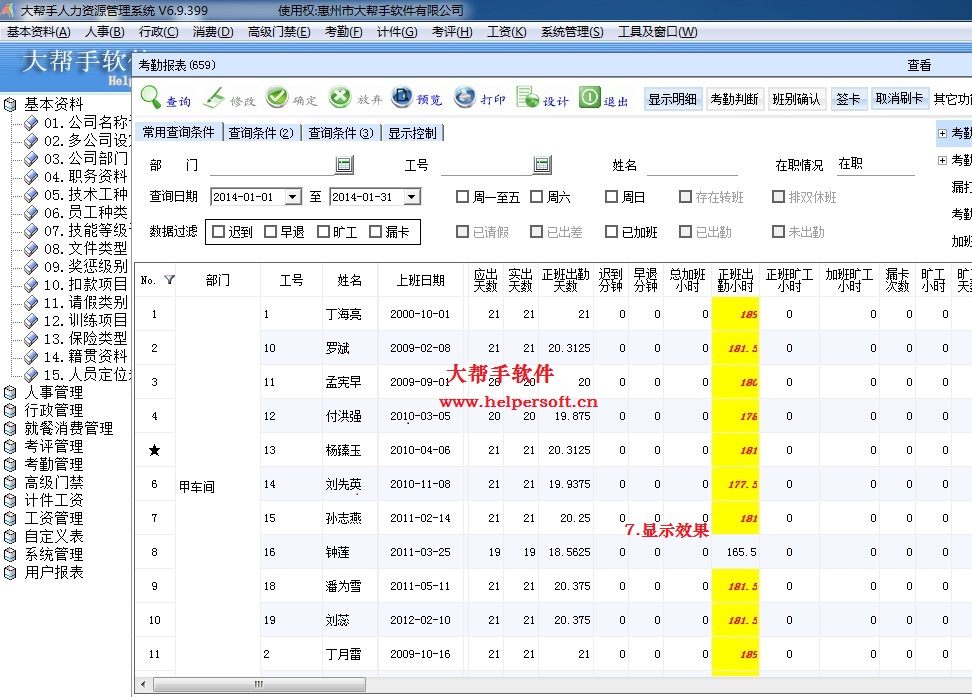Click the 计件工资 module icon
The width and height of the screenshot is (972, 697).
click(10, 500)
